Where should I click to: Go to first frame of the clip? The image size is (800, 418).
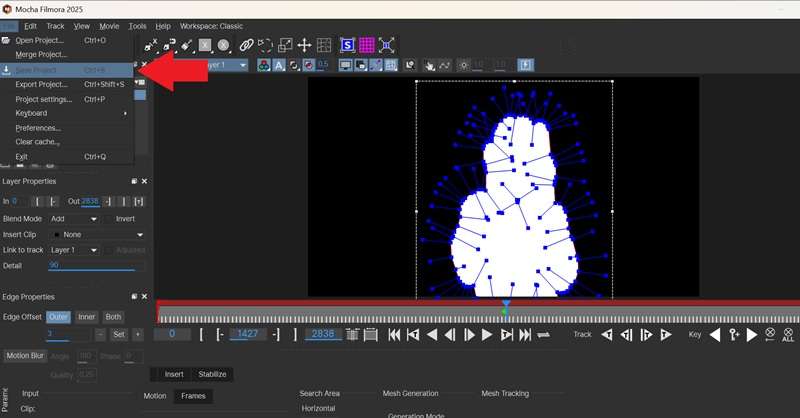click(394, 335)
